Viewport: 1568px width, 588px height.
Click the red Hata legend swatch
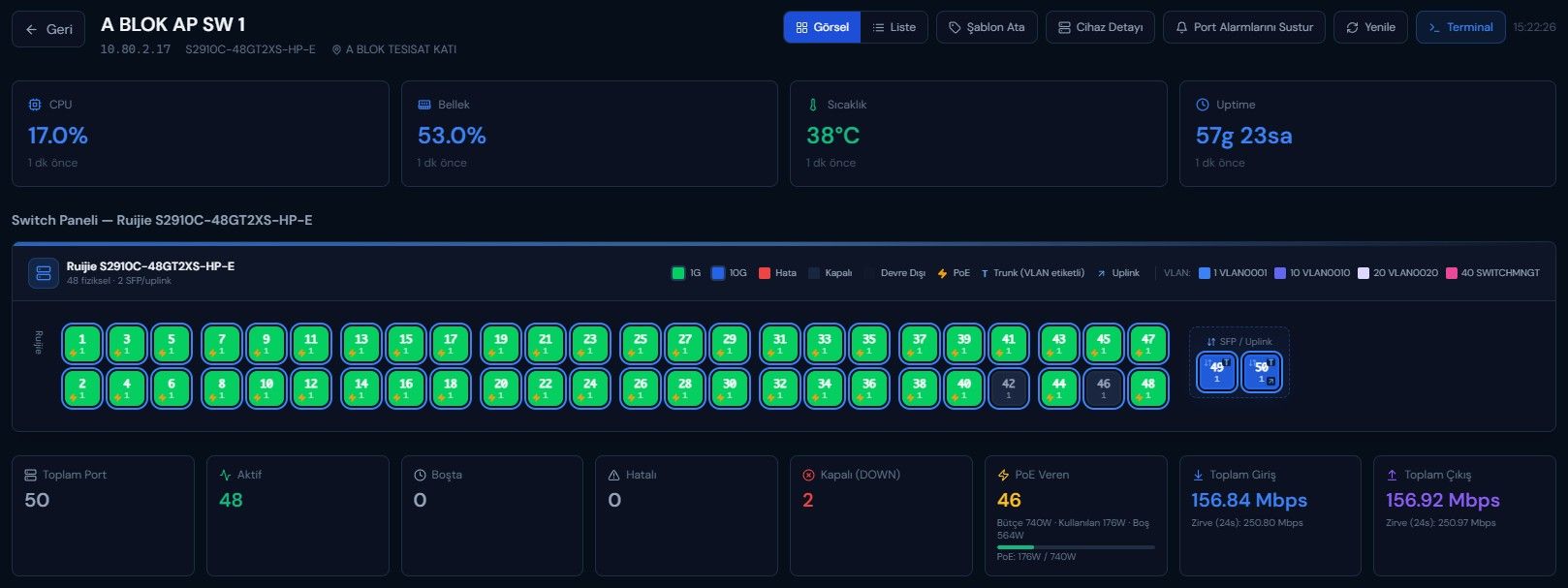pos(765,273)
